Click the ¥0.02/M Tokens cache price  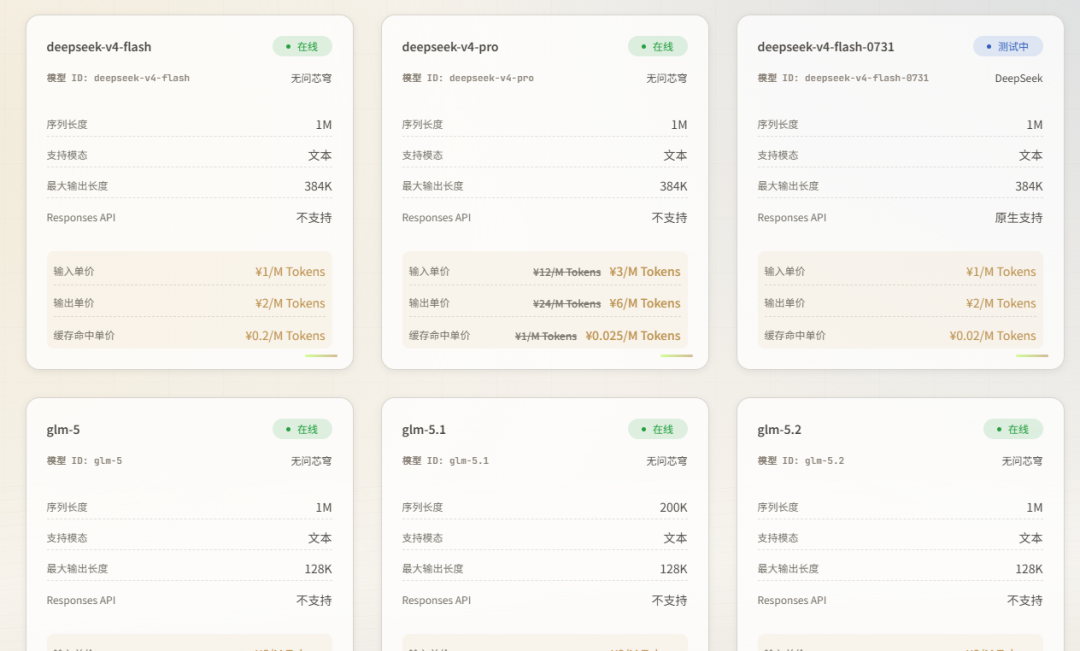[993, 335]
